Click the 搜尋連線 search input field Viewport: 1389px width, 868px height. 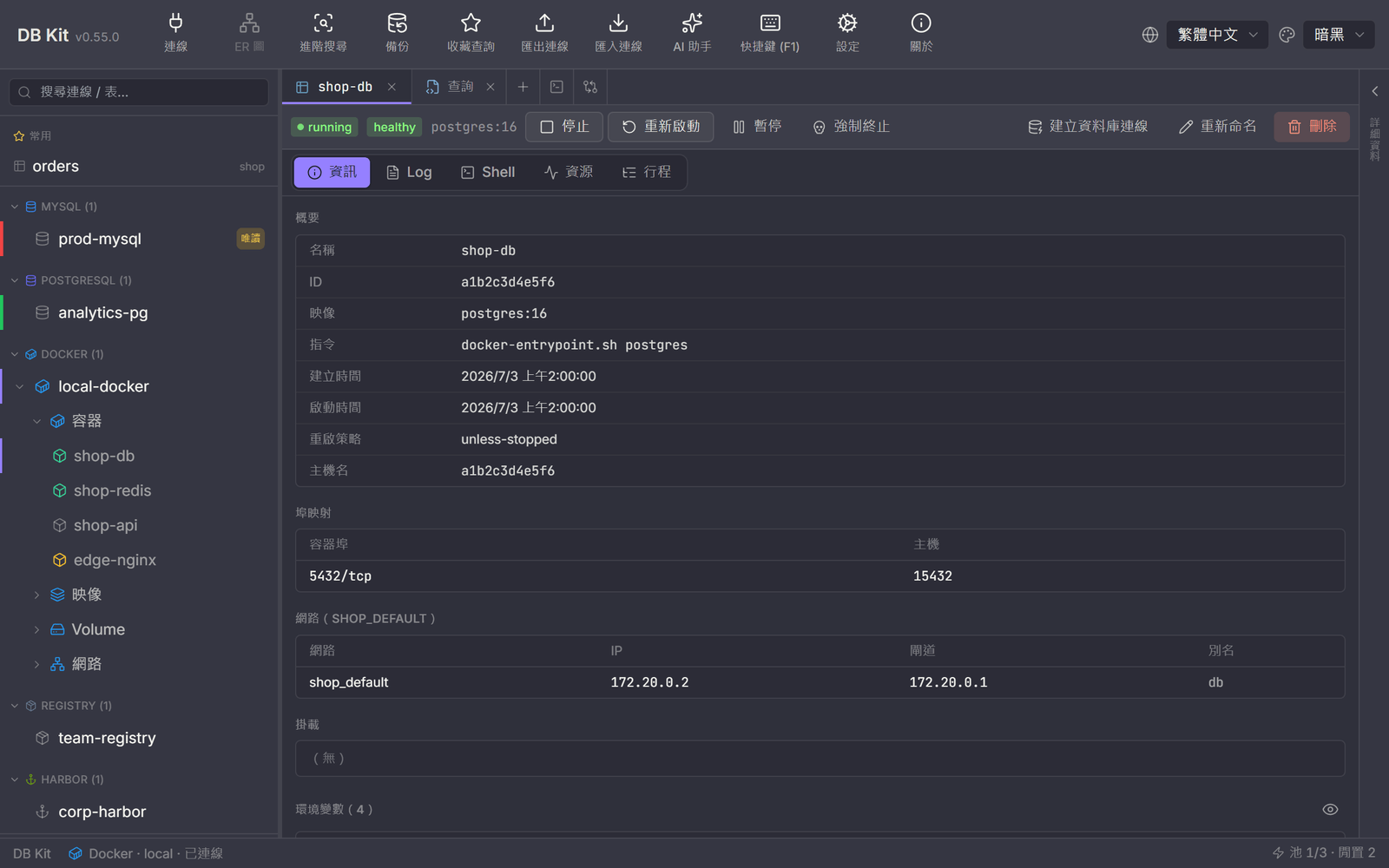pos(139,92)
